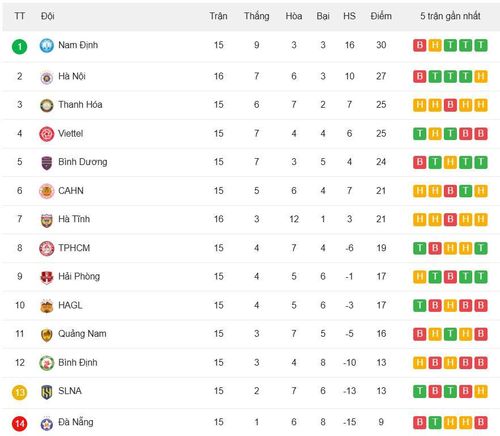Click the Hải Phòng club logo
Viewport: 500px width, 436px height.
[47, 277]
